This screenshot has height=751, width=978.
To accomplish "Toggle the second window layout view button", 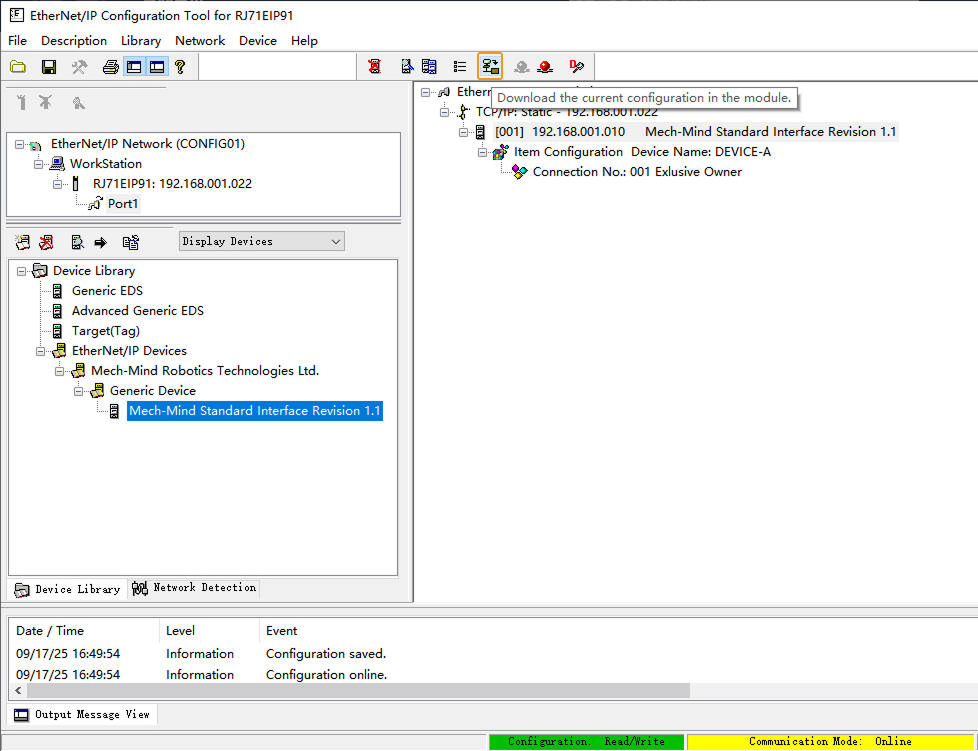I will coord(157,66).
